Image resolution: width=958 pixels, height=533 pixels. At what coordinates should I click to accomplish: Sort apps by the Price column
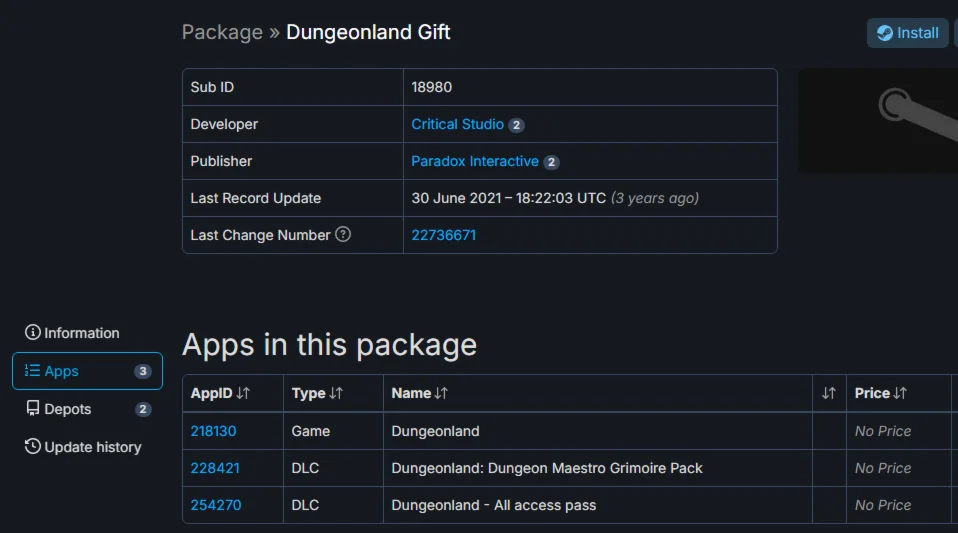(880, 393)
